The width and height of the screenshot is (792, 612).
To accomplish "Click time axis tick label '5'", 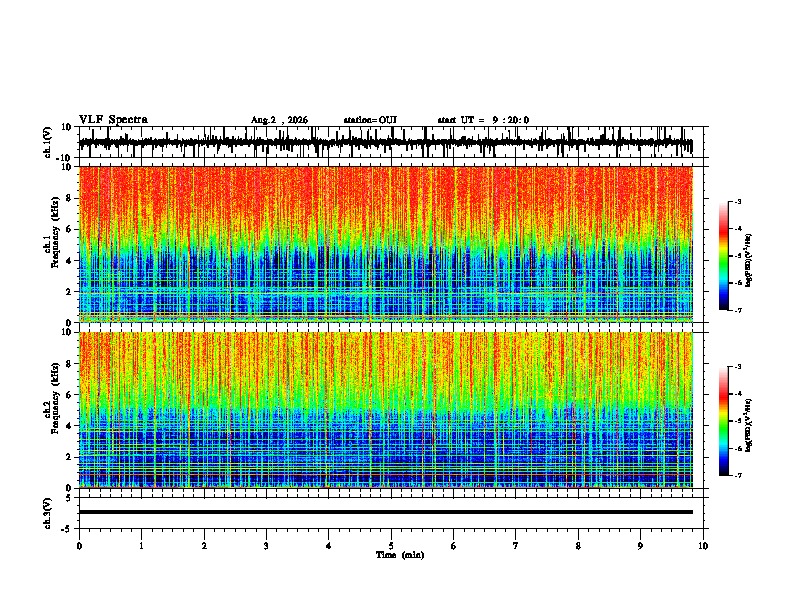I will [391, 546].
